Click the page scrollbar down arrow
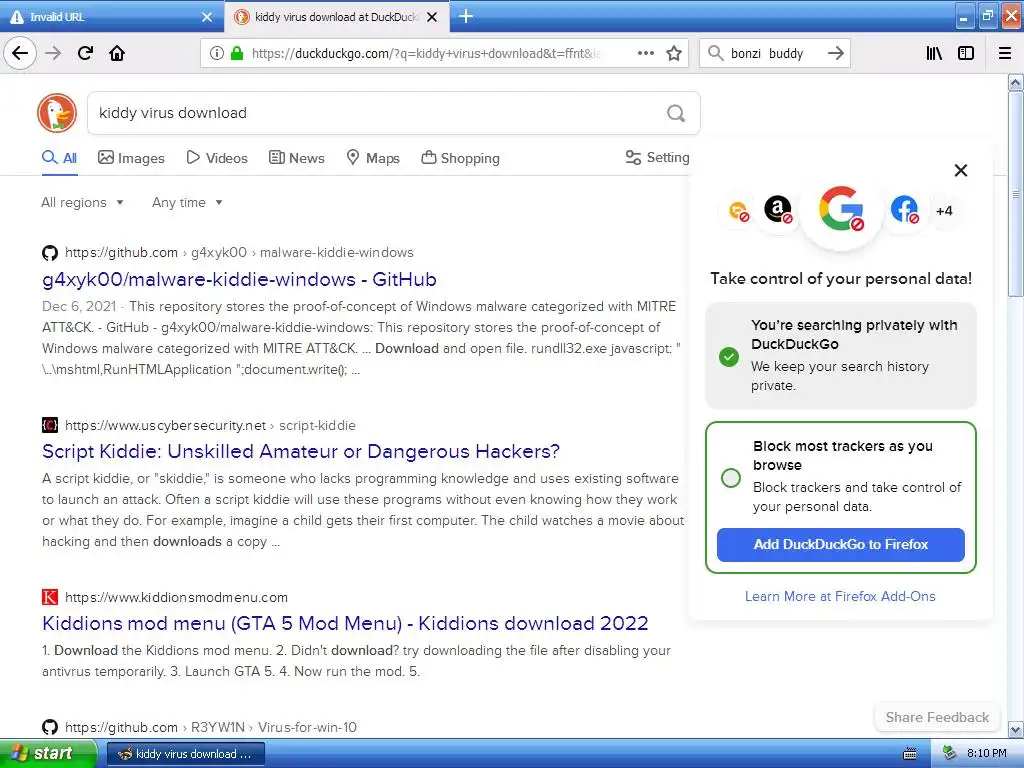The height and width of the screenshot is (768, 1024). click(1016, 729)
